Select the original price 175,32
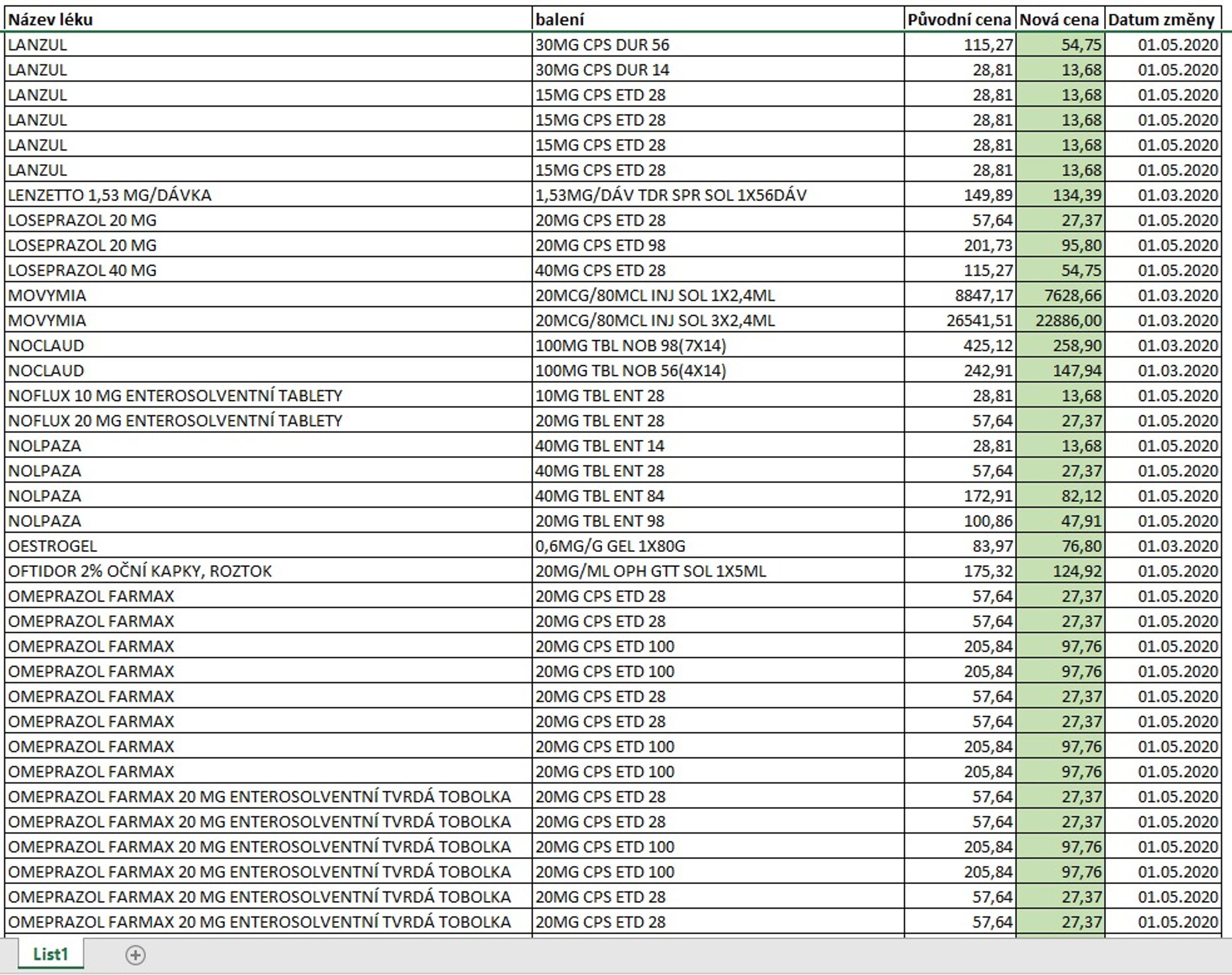Viewport: 1232px width, 975px height. click(960, 571)
